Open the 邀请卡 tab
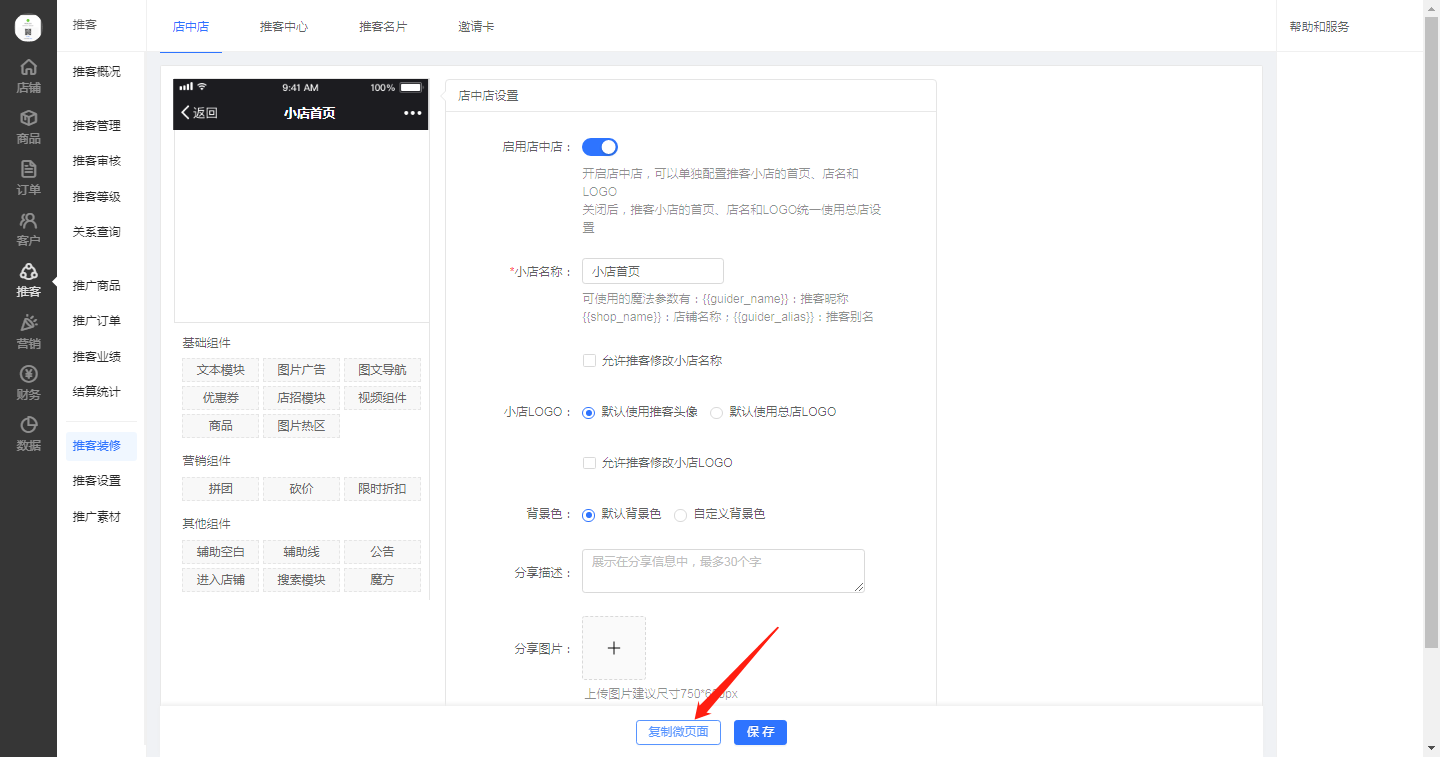1440x757 pixels. point(476,27)
